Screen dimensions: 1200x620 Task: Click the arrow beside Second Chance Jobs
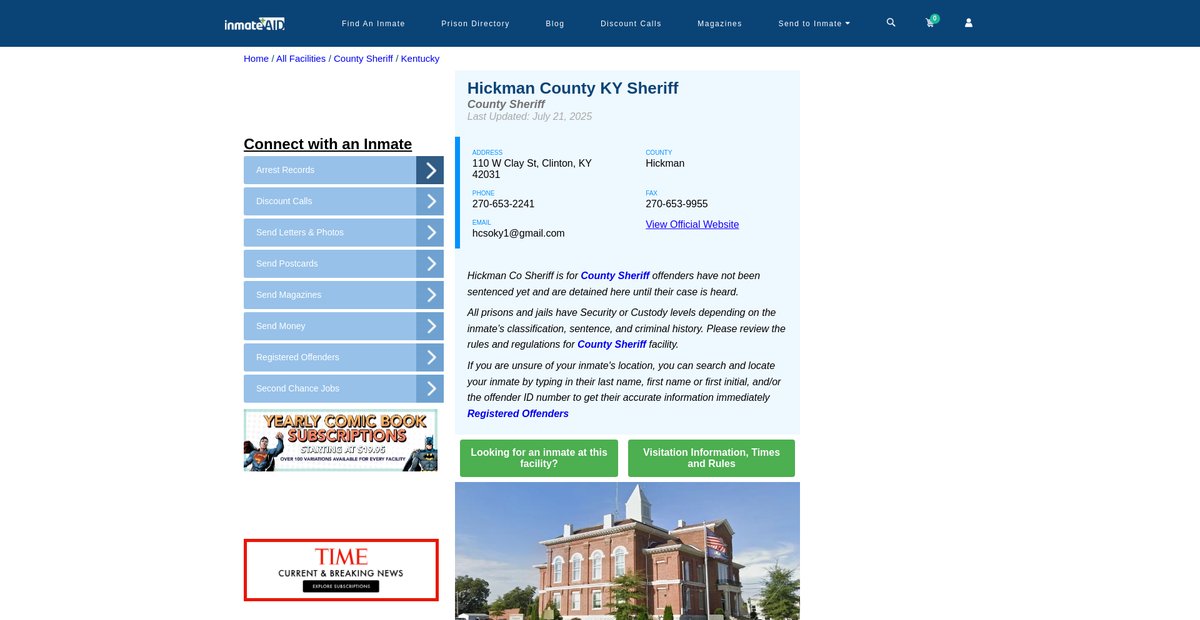(x=430, y=389)
